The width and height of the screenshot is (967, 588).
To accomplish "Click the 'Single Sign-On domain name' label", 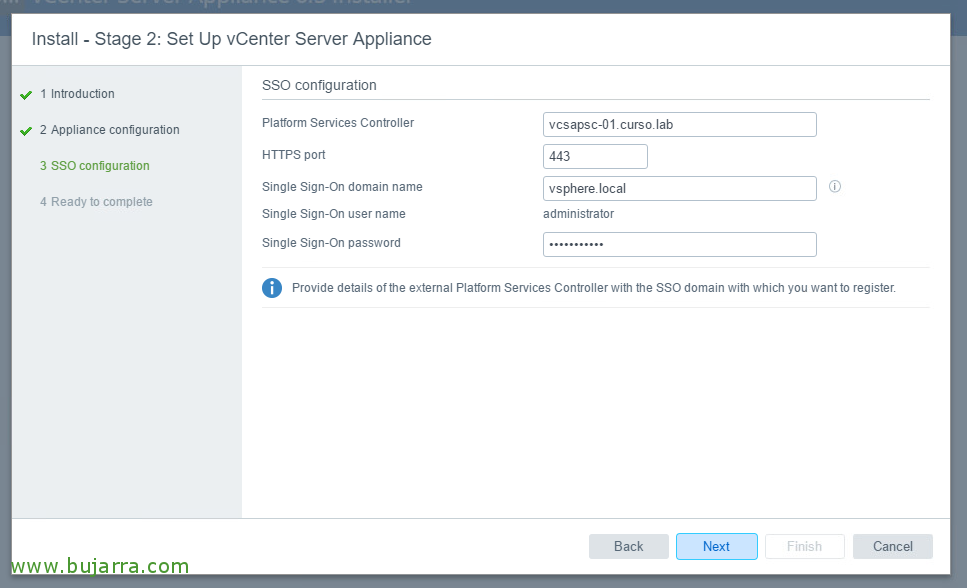I will [x=342, y=187].
